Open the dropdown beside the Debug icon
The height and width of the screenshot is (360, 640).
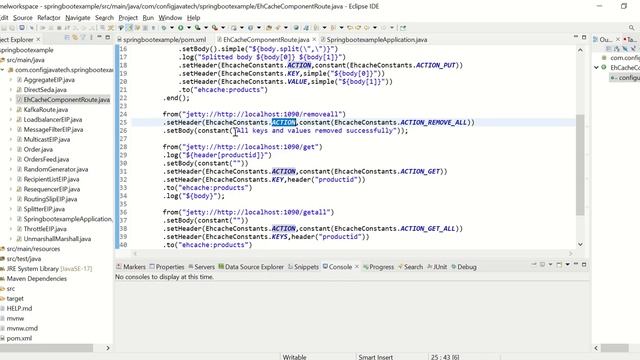172,28
